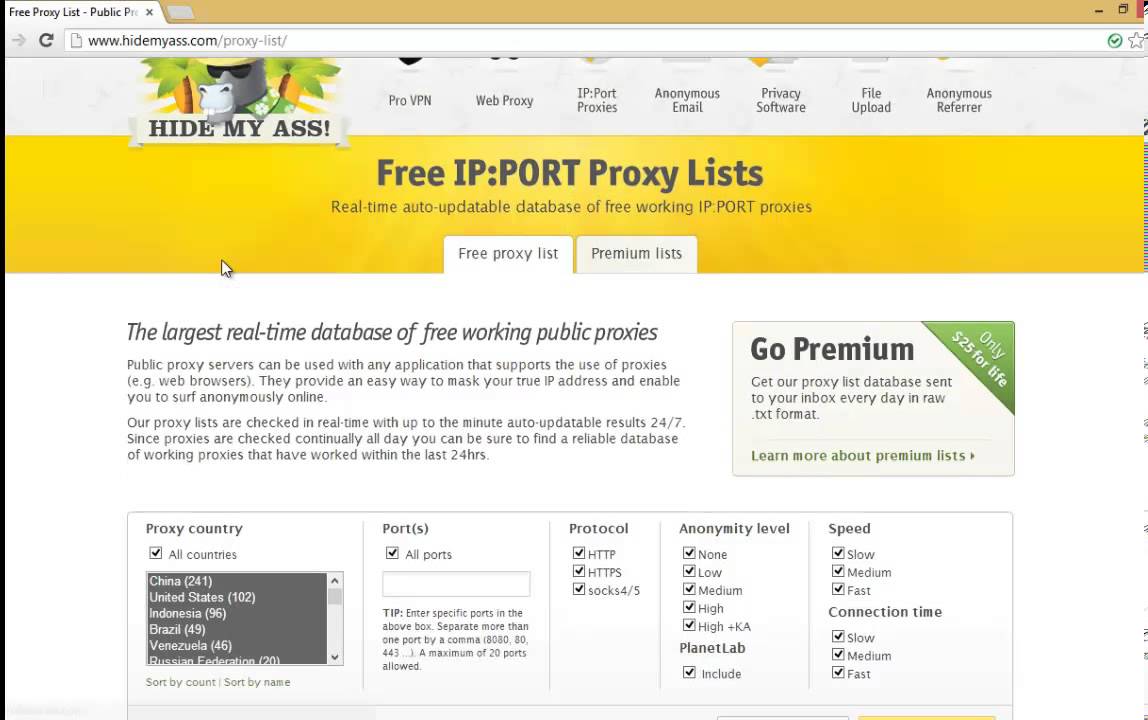The height and width of the screenshot is (720, 1148).
Task: Open Anonymous Email navigation item
Action: coord(687,100)
